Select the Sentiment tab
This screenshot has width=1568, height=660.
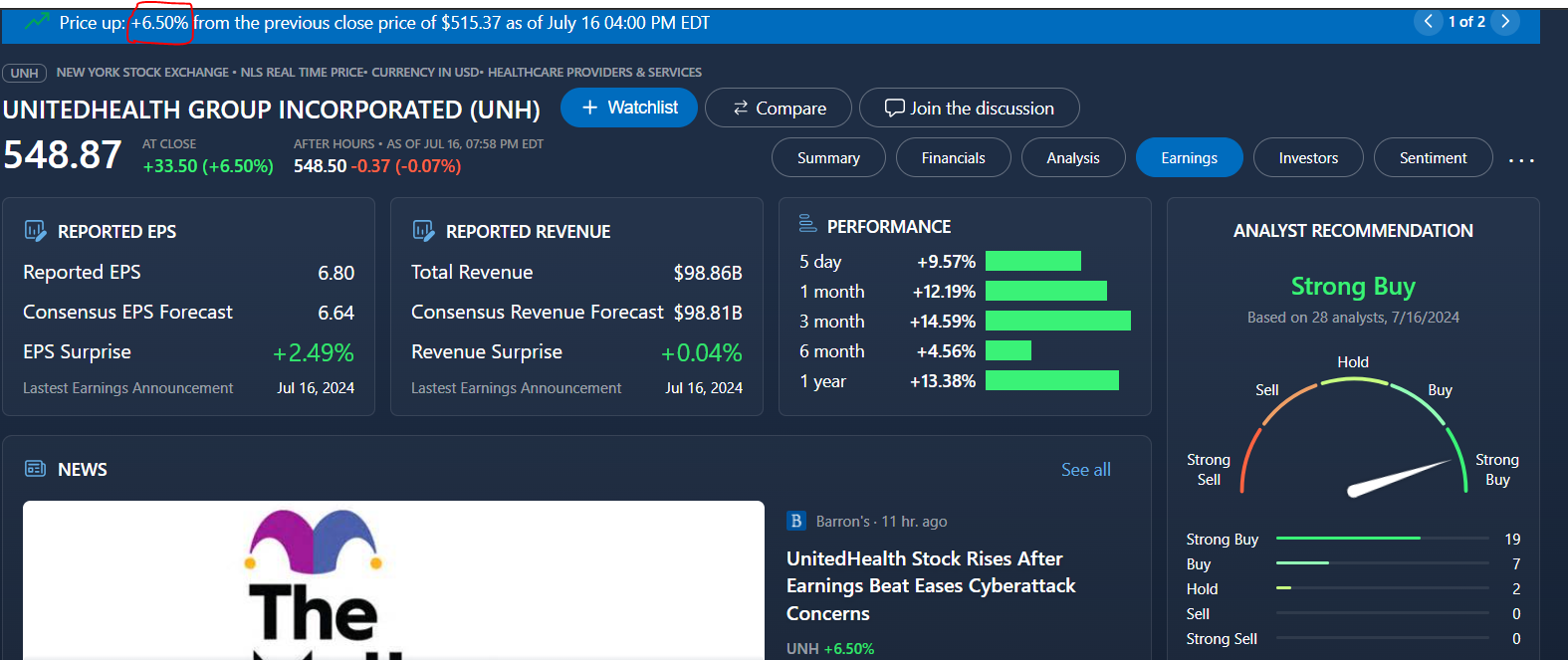coord(1433,158)
